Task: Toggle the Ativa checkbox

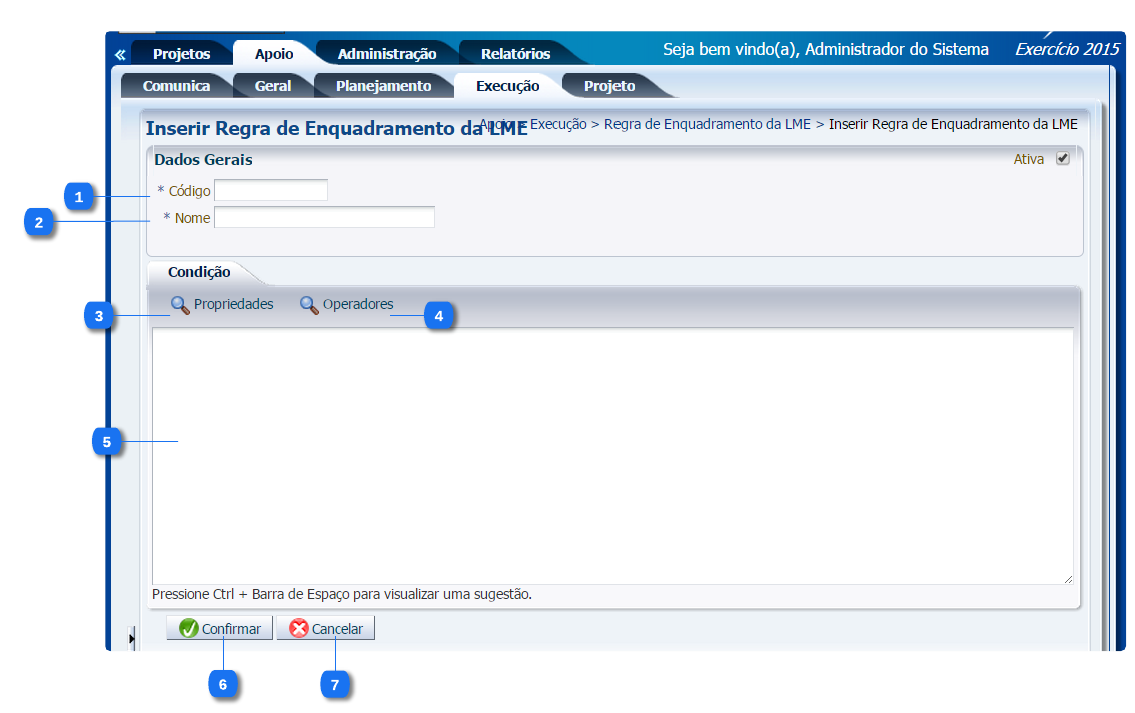Action: click(1062, 159)
